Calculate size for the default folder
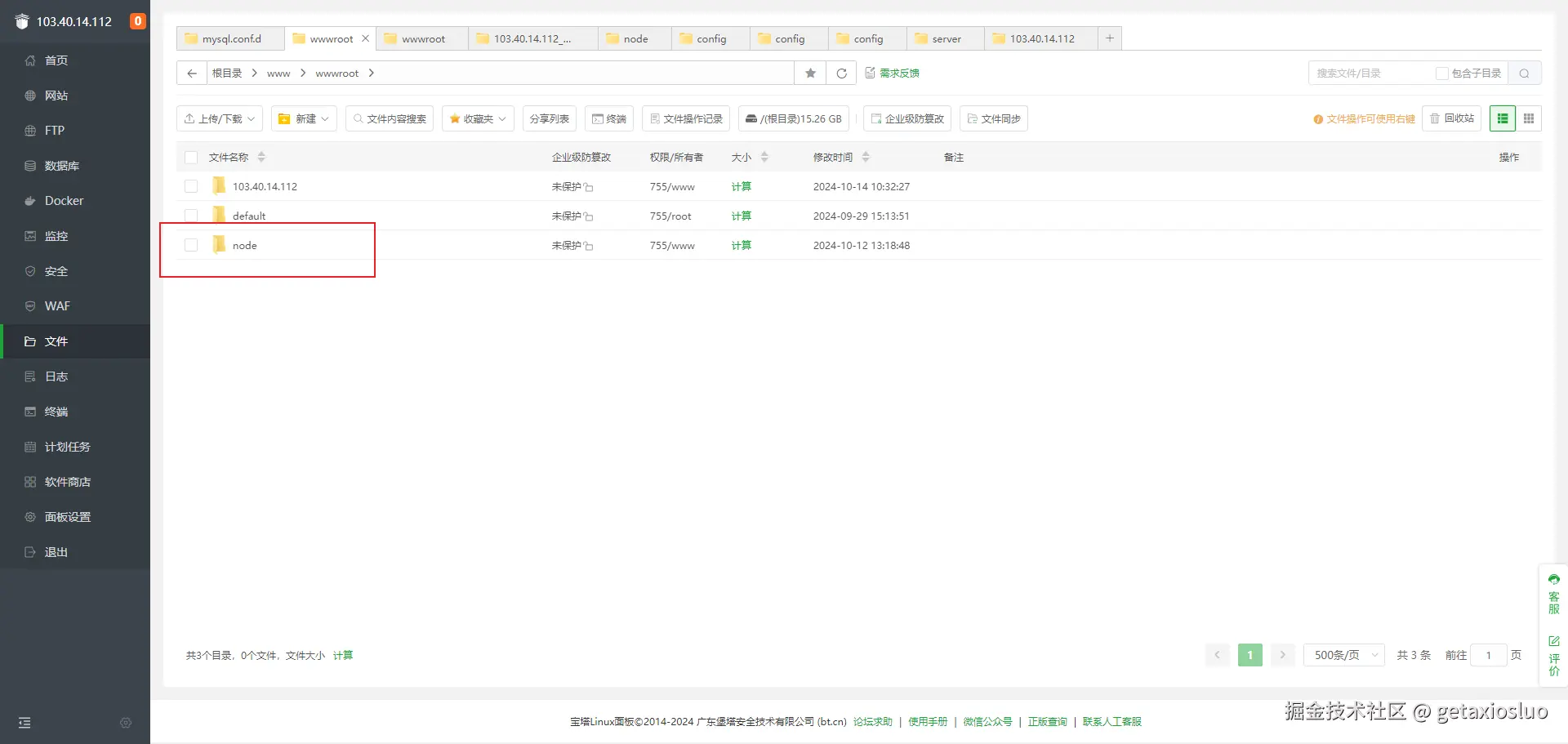 coord(742,216)
